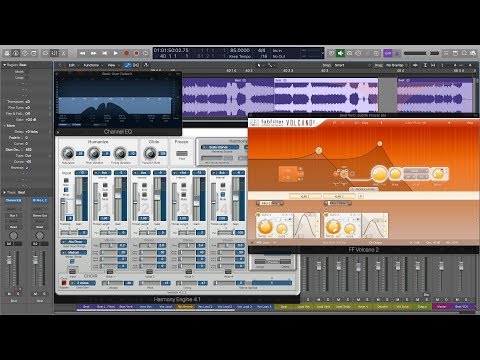
Task: Click the Fast Forward transport button
Action: point(93,53)
